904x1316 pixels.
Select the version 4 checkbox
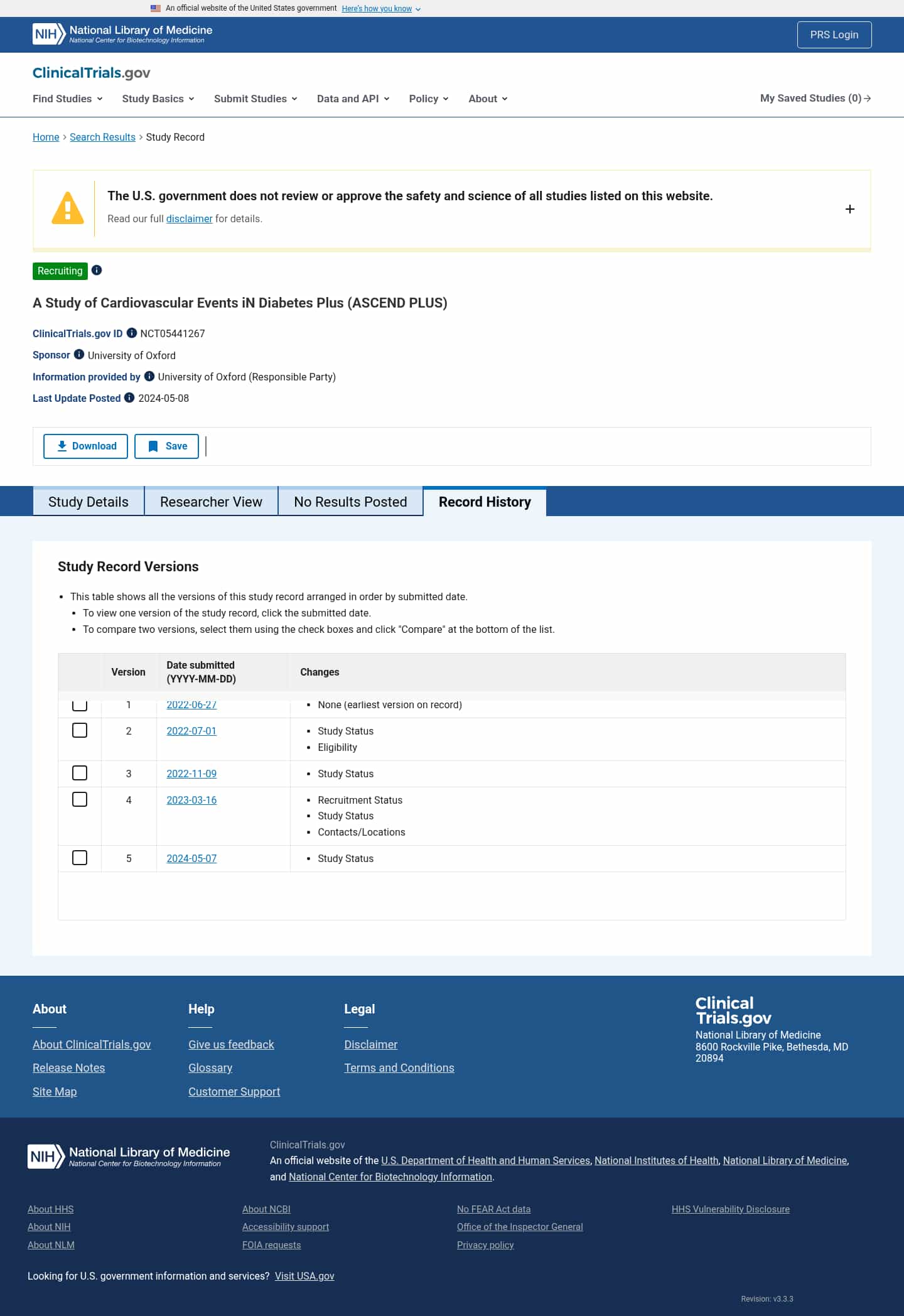[80, 799]
